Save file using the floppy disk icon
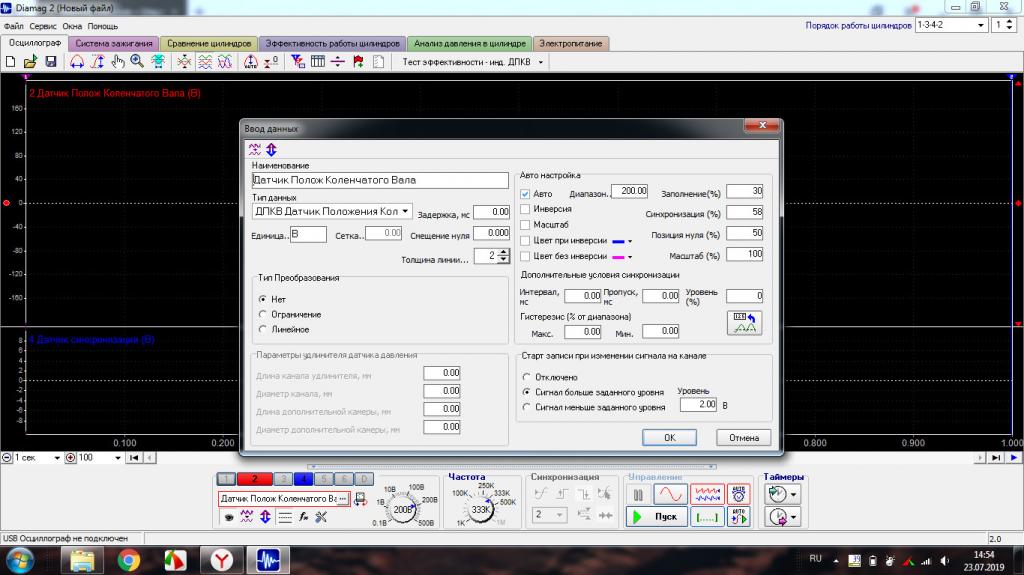The height and width of the screenshot is (575, 1024). click(x=50, y=62)
